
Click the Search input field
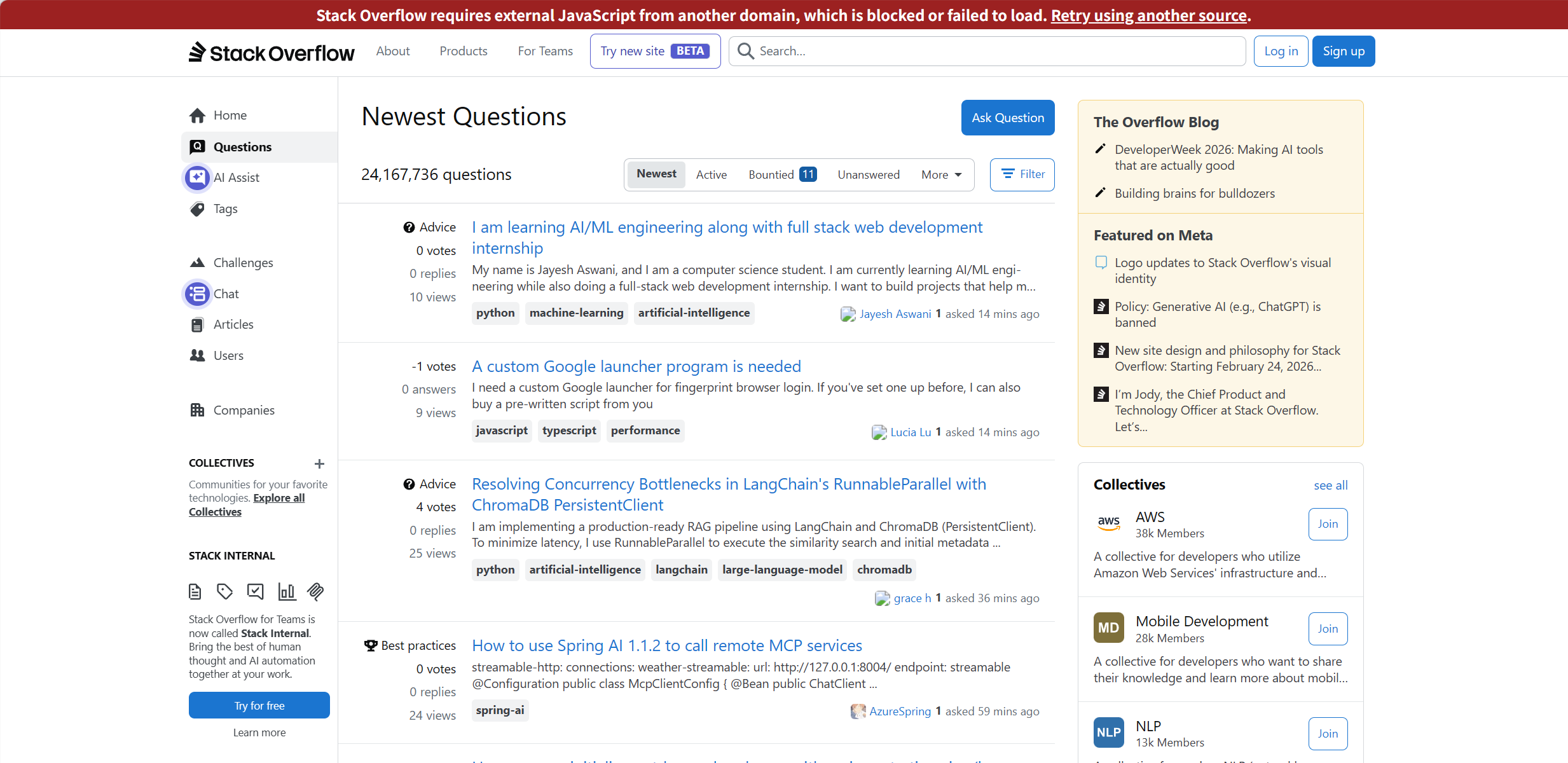pos(992,51)
